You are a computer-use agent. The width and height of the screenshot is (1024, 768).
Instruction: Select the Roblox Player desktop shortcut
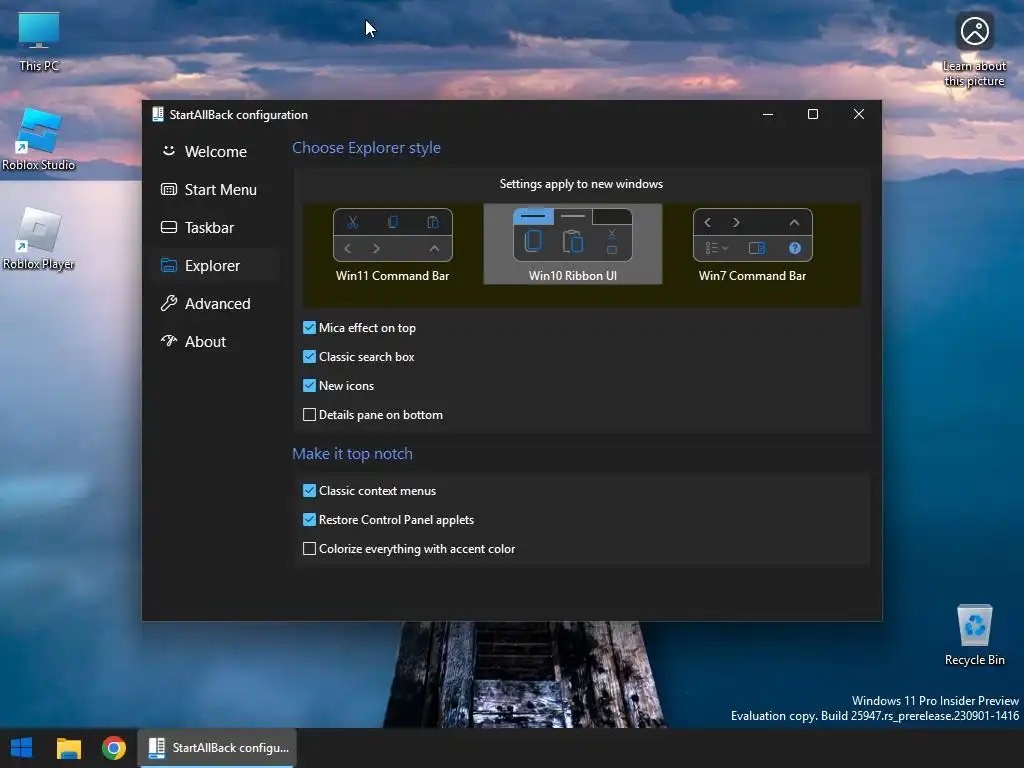pos(39,239)
